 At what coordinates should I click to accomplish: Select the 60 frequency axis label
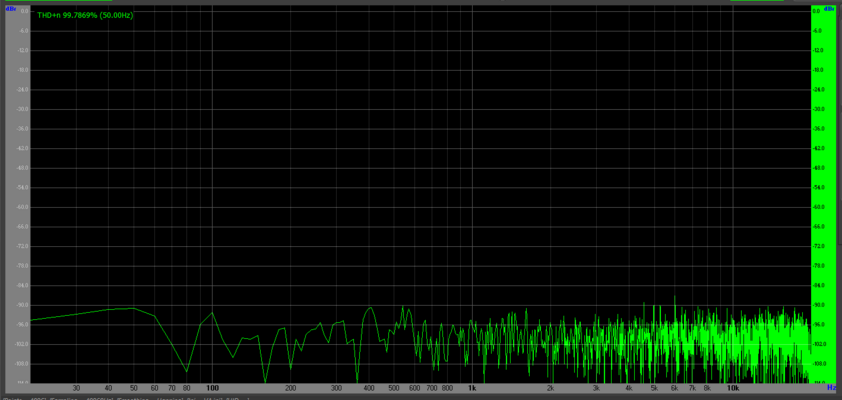[155, 388]
